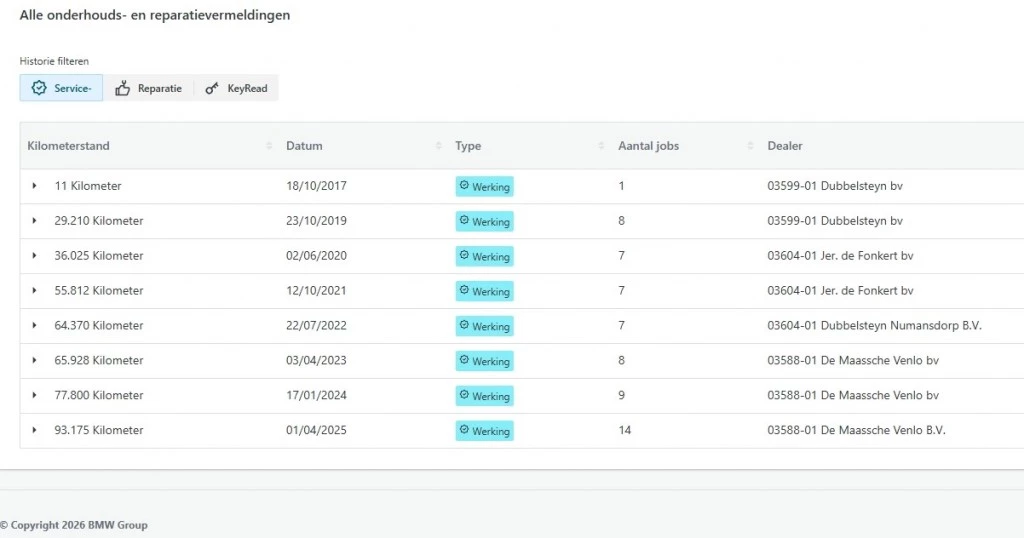Click the Aantal jobs sort arrows
Screen dimensions: 1024x538
click(x=750, y=146)
